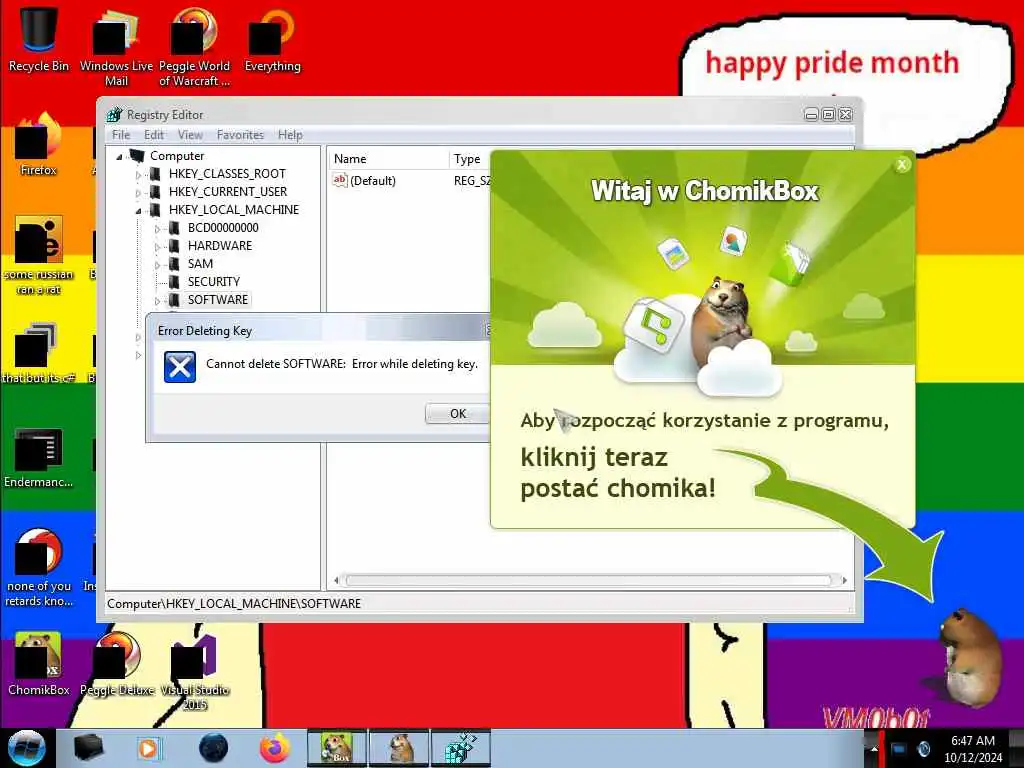Image resolution: width=1024 pixels, height=768 pixels.
Task: Open the clock showing 6:47 AM
Action: coord(972,749)
